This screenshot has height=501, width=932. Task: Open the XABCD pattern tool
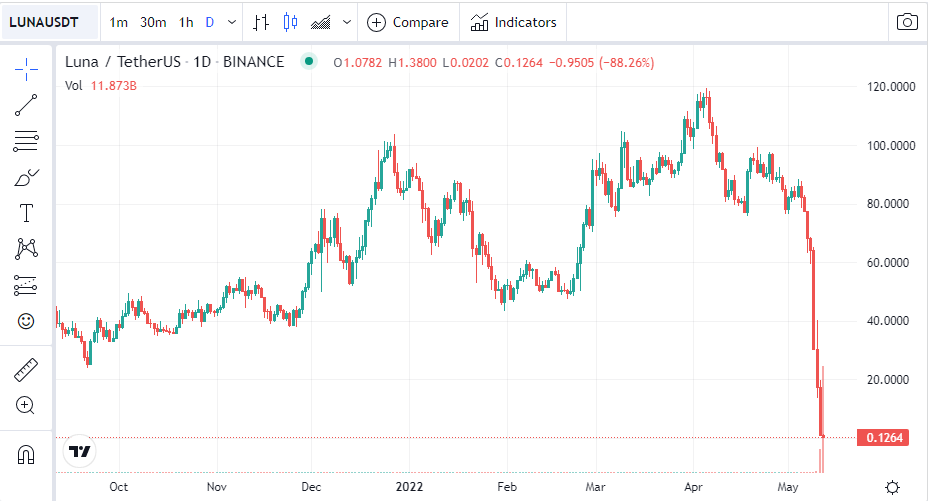tap(26, 248)
